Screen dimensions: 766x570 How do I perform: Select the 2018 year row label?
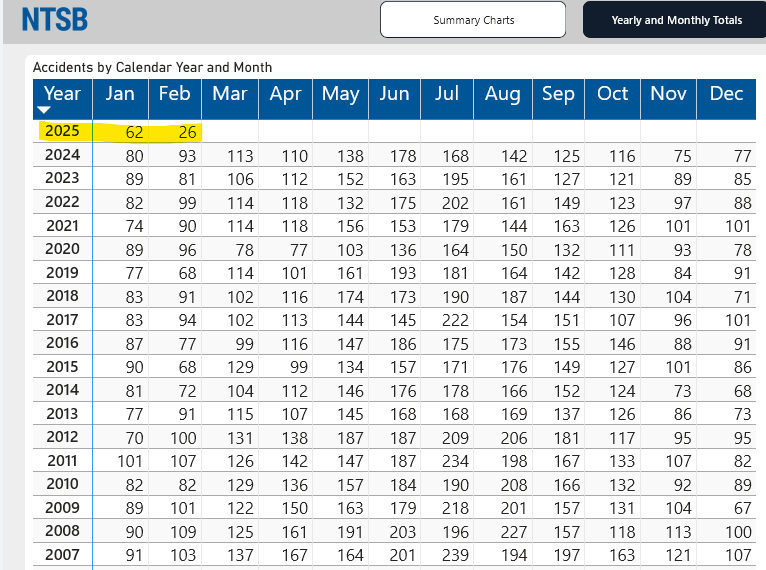click(62, 296)
